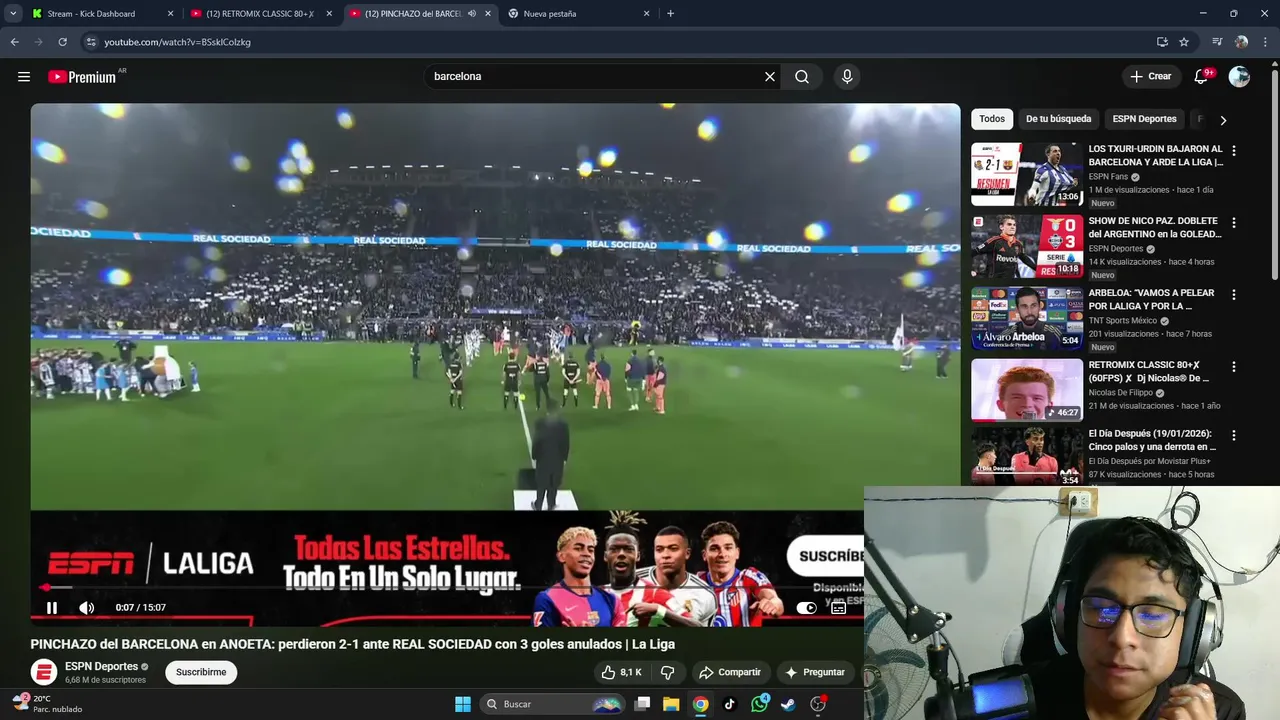Go back in browser

(15, 42)
